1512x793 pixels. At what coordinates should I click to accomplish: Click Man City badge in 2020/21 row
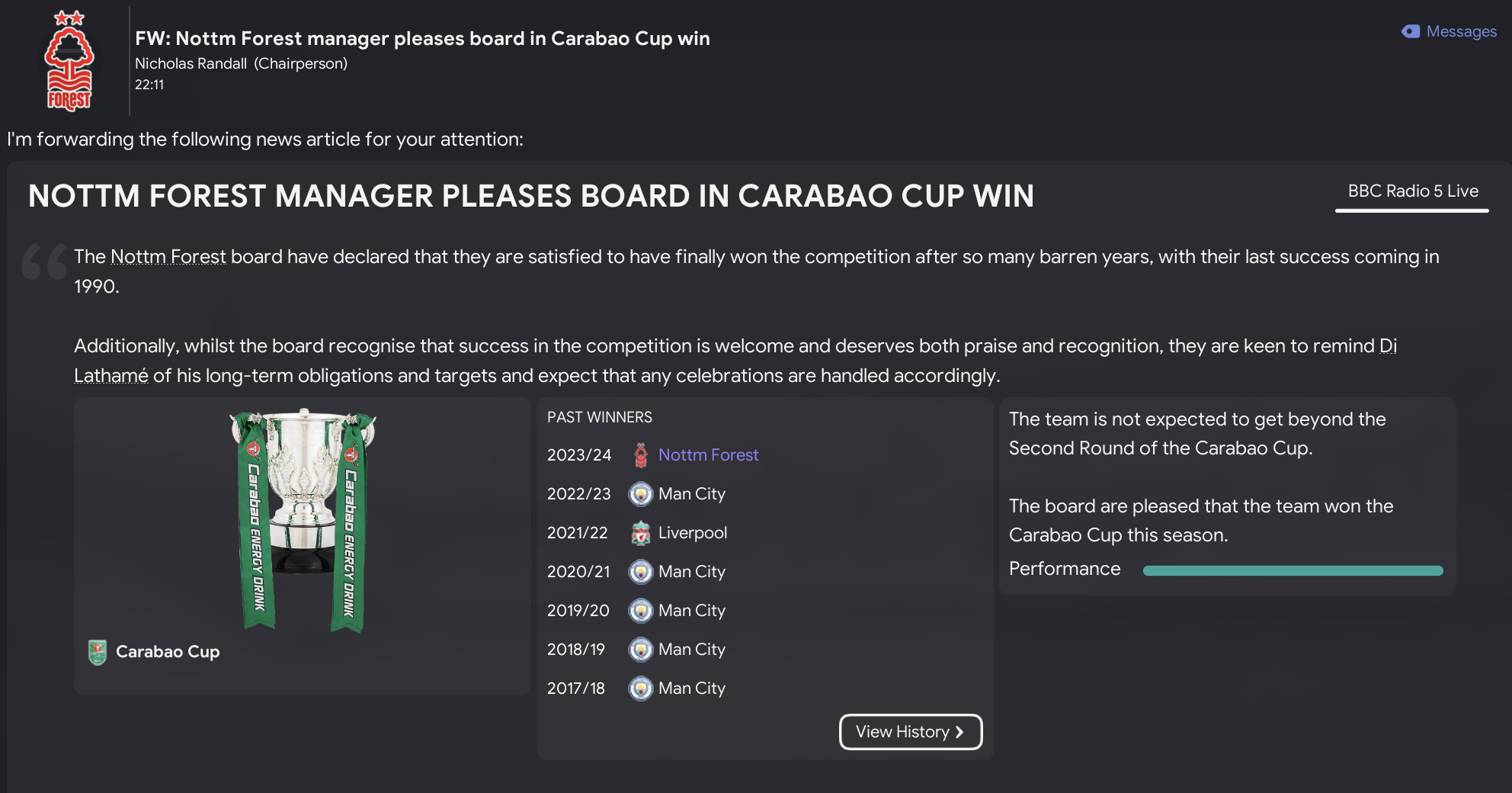tap(641, 572)
